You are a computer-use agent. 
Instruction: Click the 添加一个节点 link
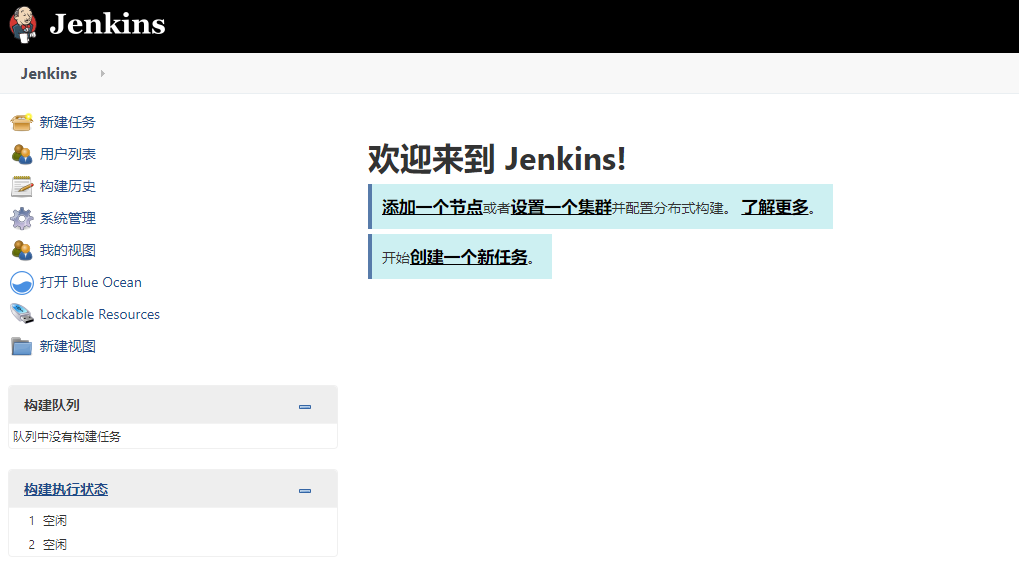click(432, 207)
